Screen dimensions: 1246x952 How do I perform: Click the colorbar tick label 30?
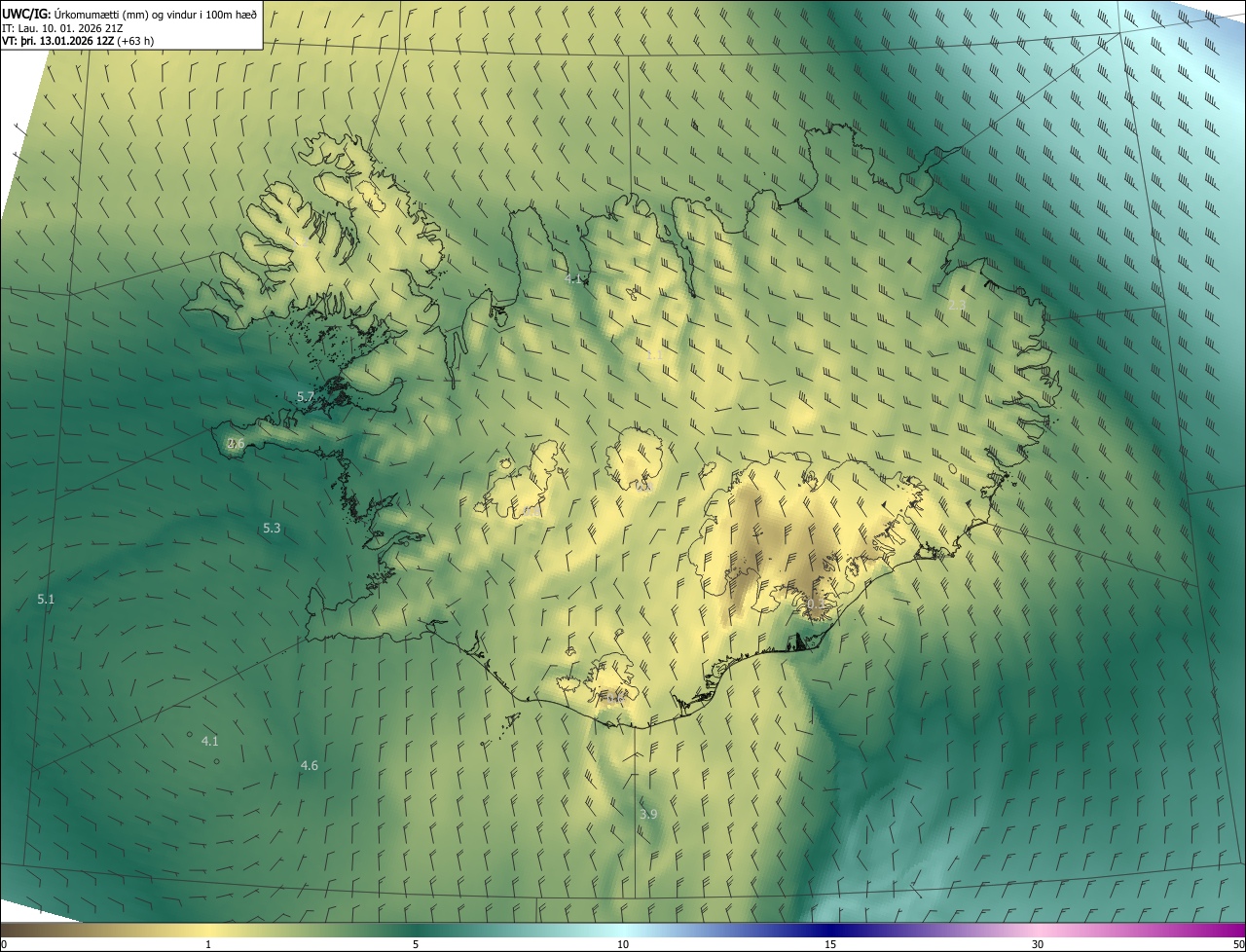tap(1038, 944)
